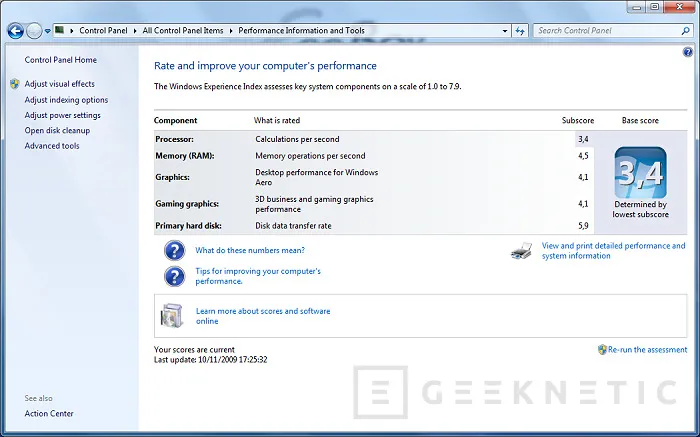Re-run the assessment
The height and width of the screenshot is (437, 700).
point(647,350)
